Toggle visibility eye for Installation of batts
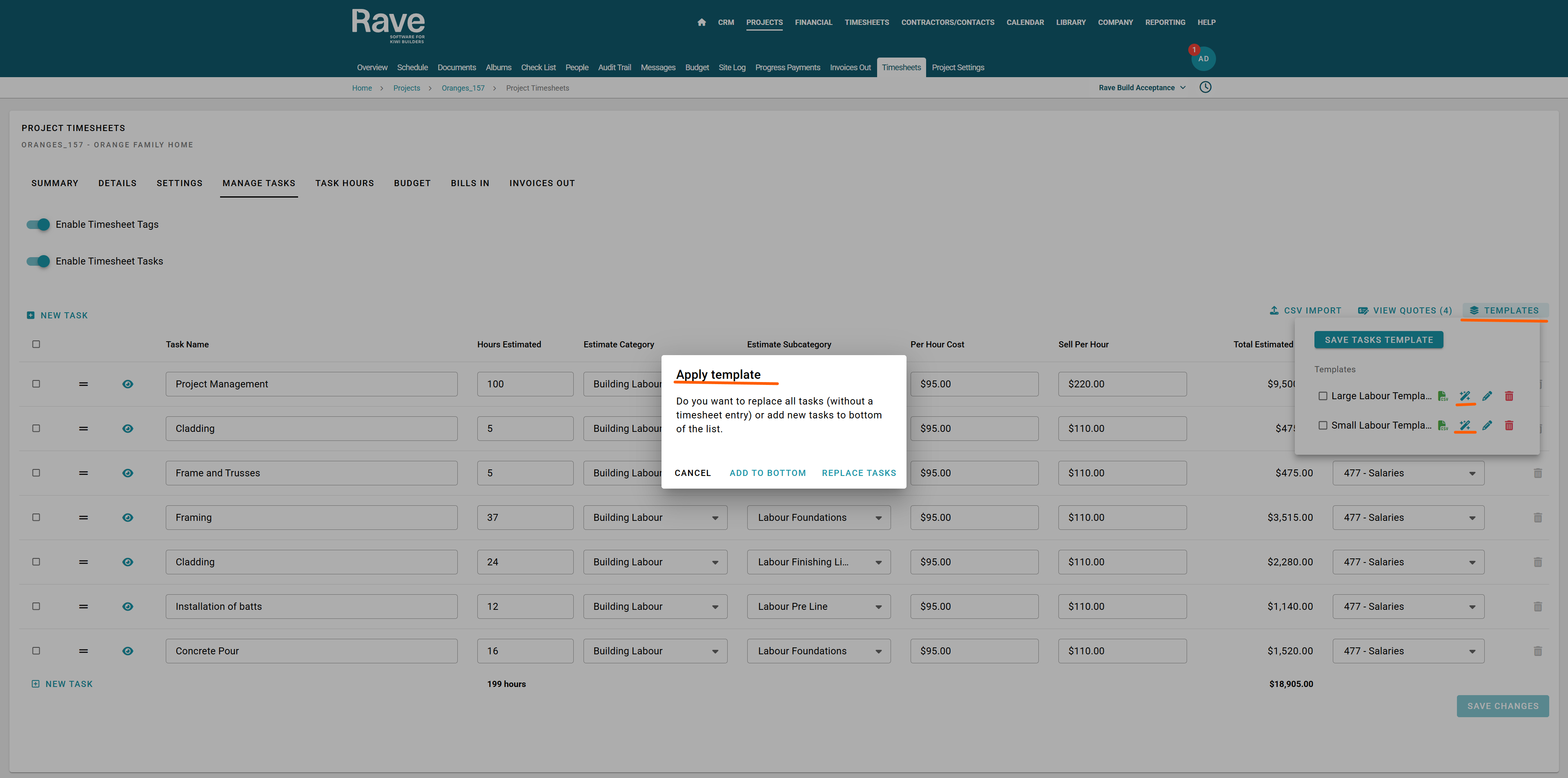 (x=128, y=607)
